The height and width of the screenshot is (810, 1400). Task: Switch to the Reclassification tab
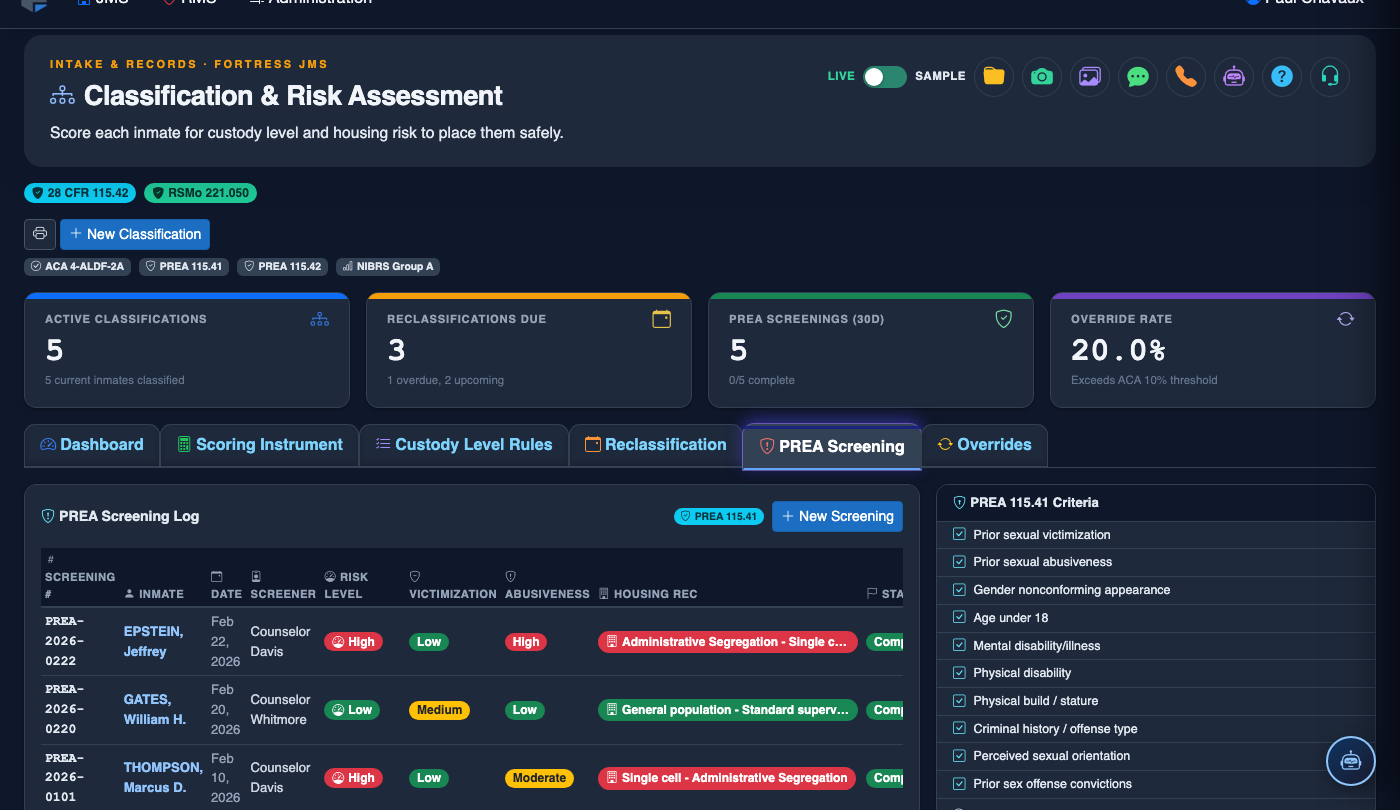coord(656,445)
